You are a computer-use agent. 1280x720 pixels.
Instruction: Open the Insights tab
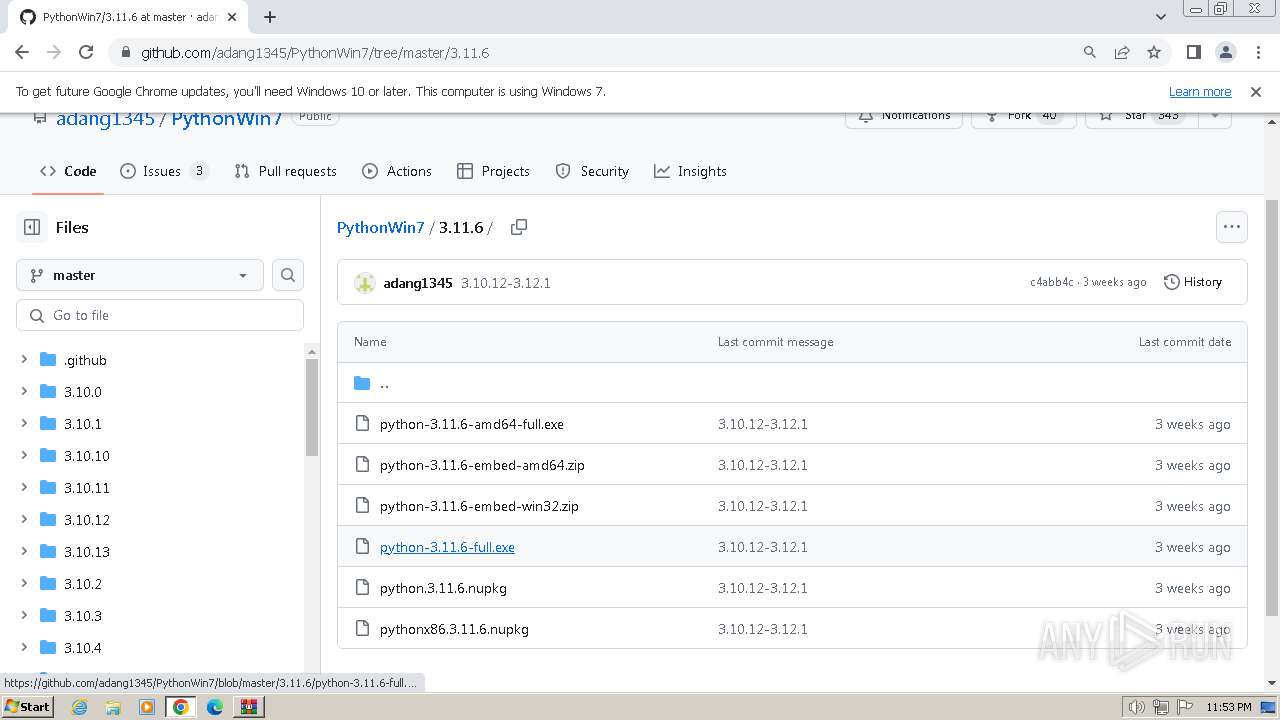(x=690, y=171)
